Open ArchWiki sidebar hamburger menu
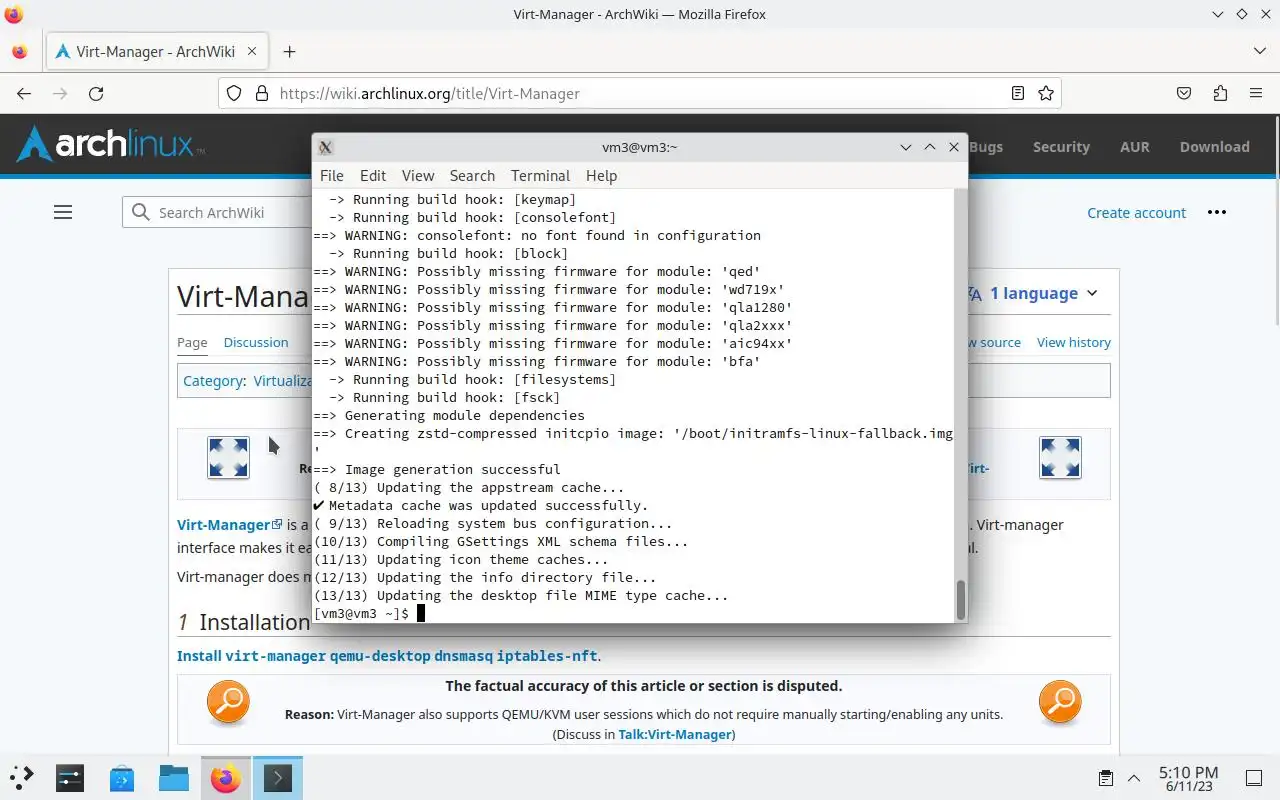Image resolution: width=1280 pixels, height=800 pixels. tap(63, 212)
